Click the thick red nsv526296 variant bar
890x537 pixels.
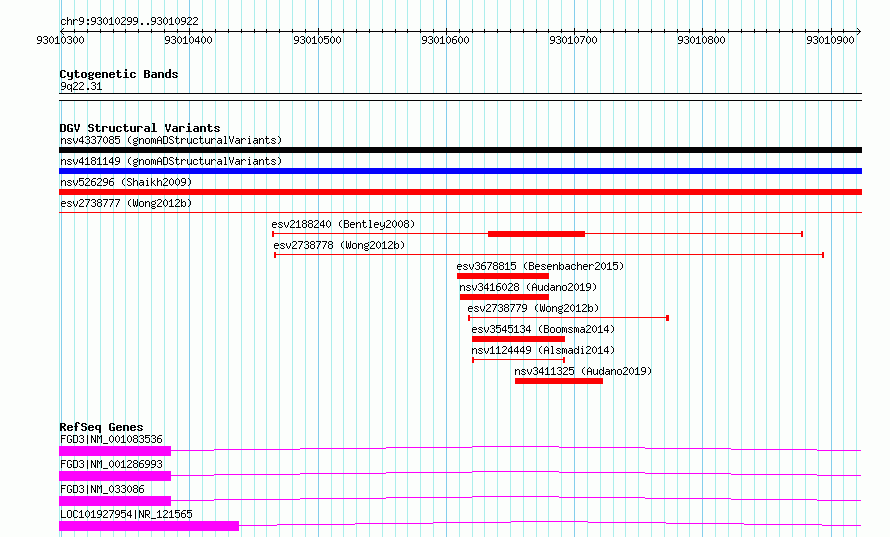pyautogui.click(x=460, y=192)
